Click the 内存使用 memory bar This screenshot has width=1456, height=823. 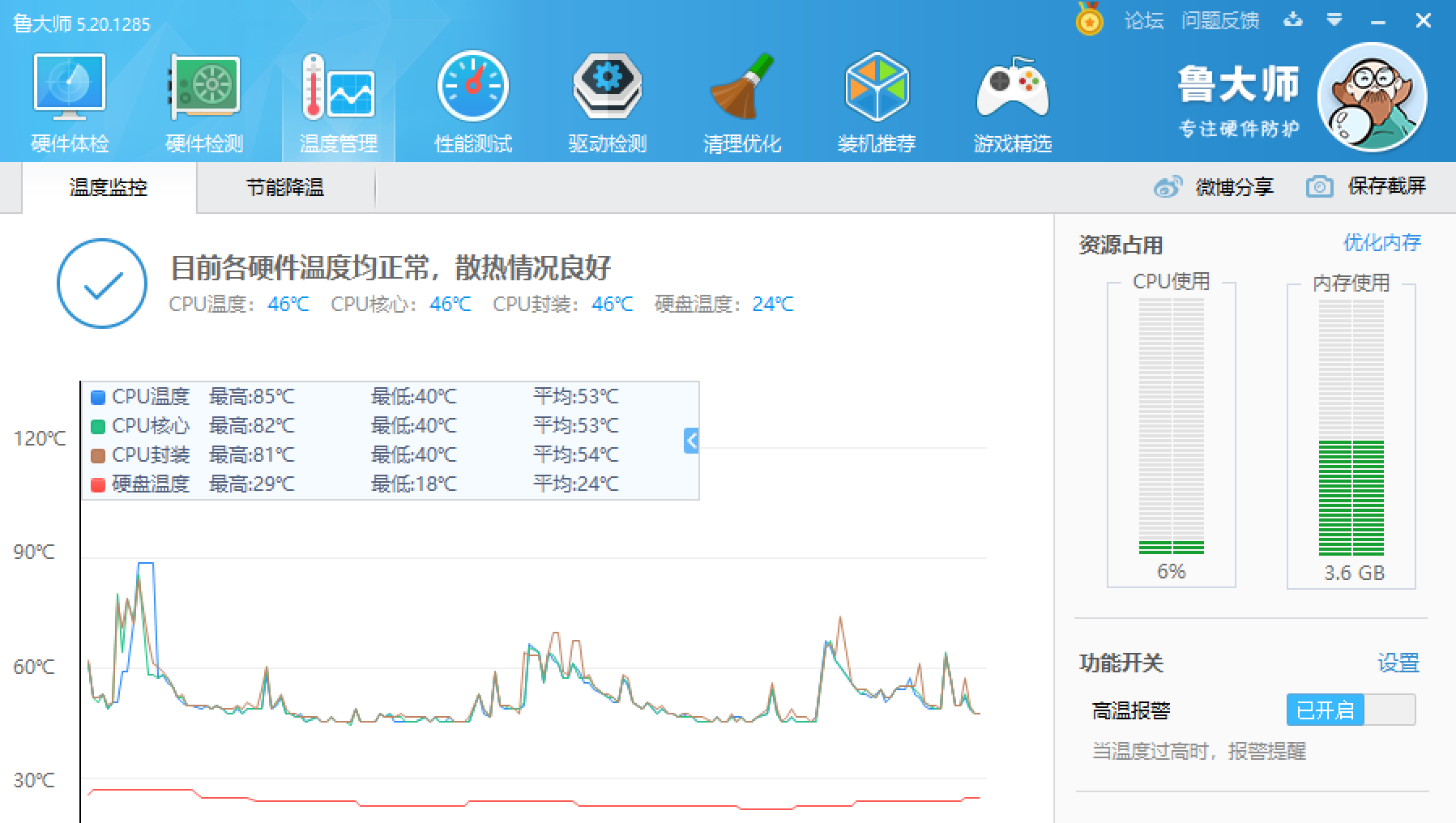point(1351,427)
